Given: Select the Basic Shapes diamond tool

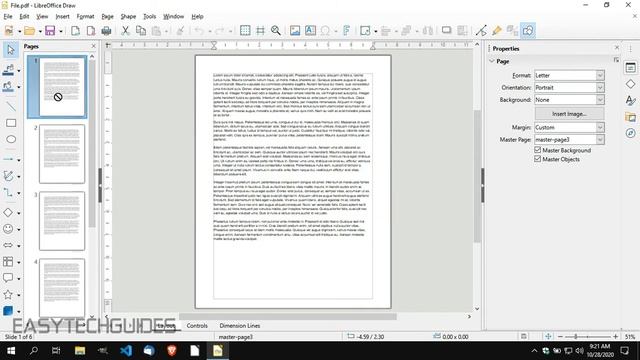Looking at the screenshot, I should click(8, 213).
